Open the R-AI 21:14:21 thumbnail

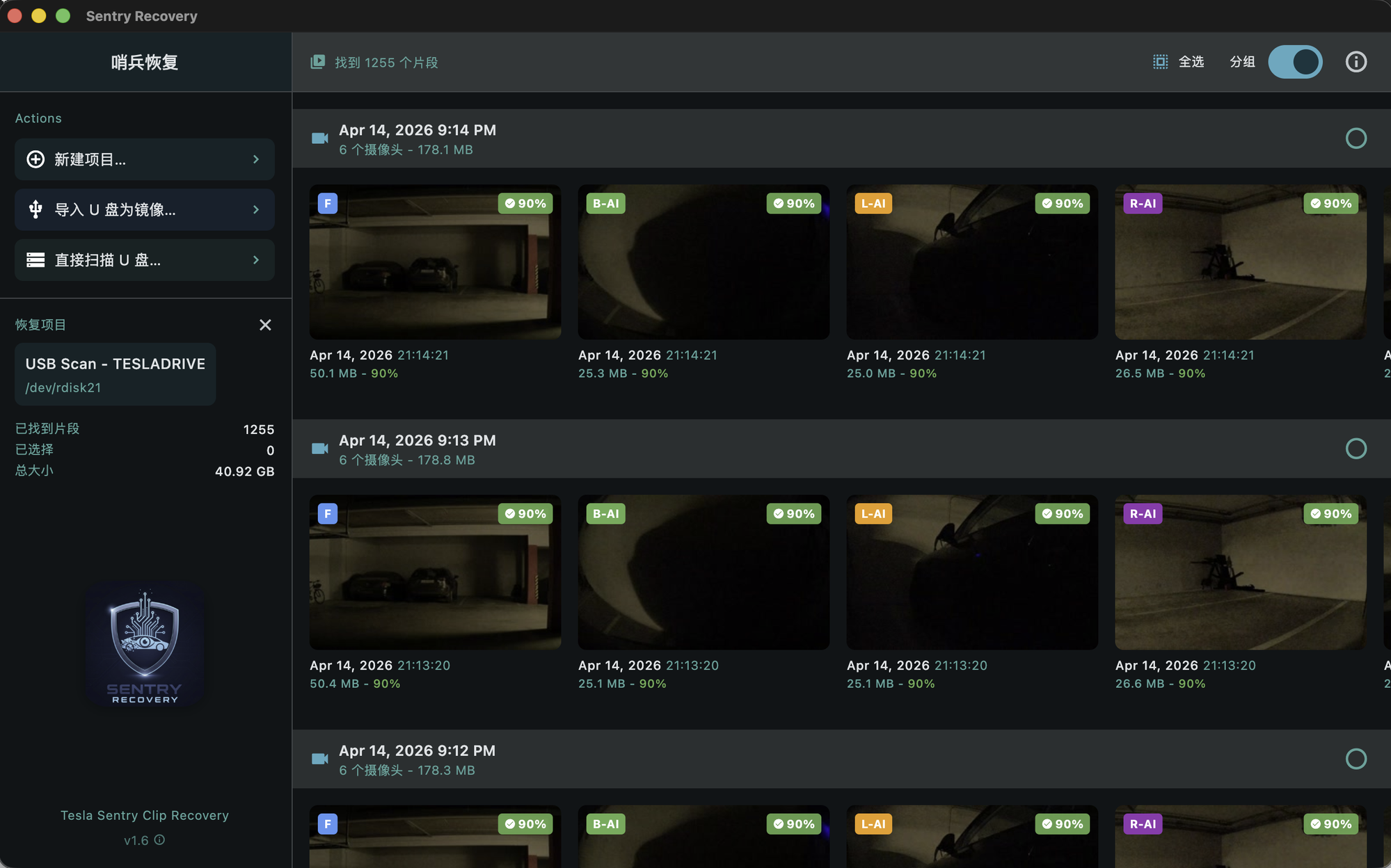(1241, 262)
